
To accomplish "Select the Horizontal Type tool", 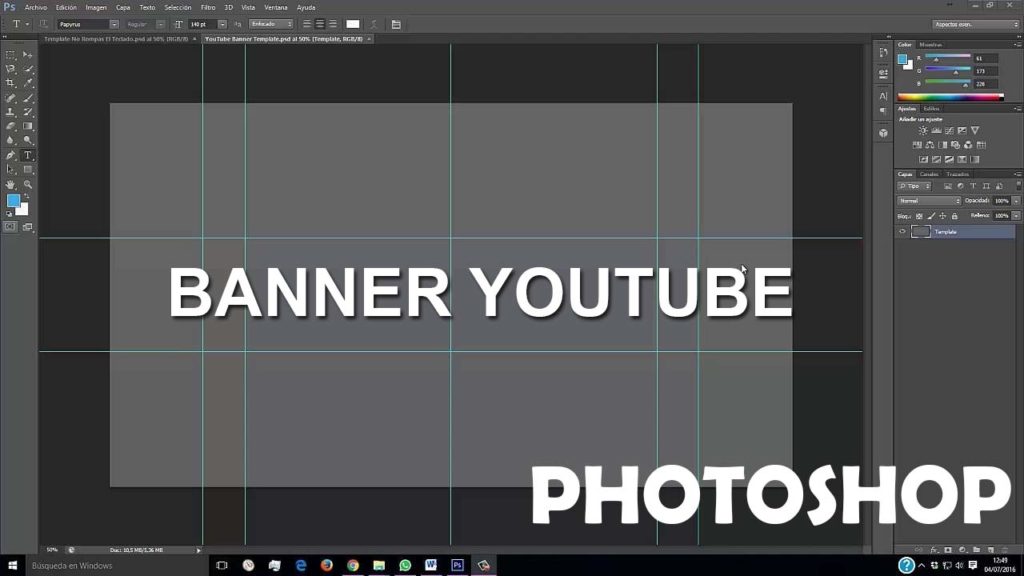I will (27, 155).
